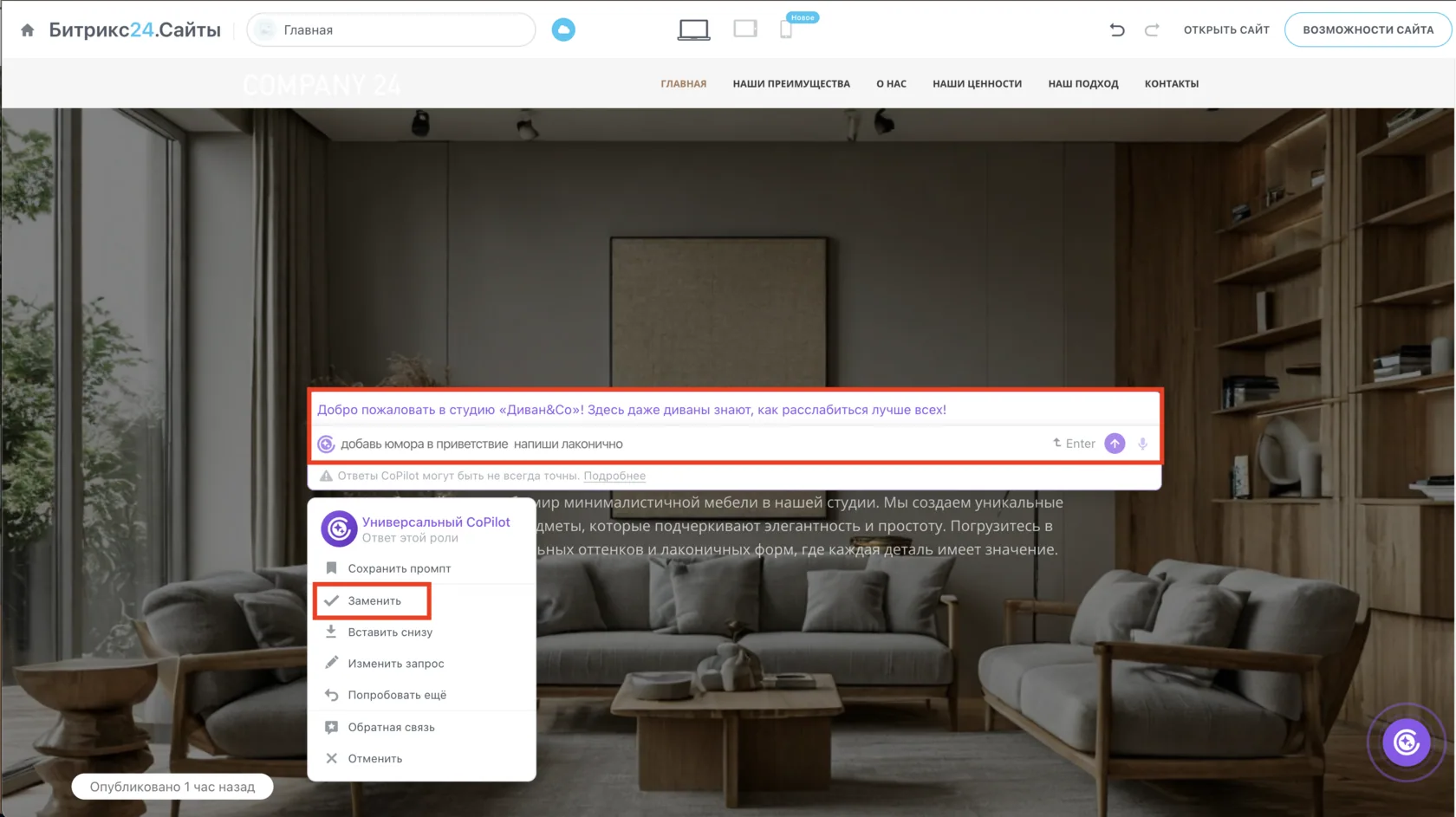Activate the microphone voice input

pos(1142,444)
